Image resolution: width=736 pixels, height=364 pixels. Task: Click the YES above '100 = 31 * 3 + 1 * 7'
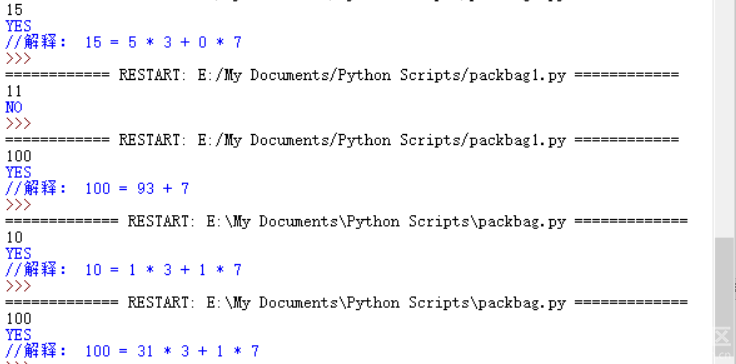18,335
